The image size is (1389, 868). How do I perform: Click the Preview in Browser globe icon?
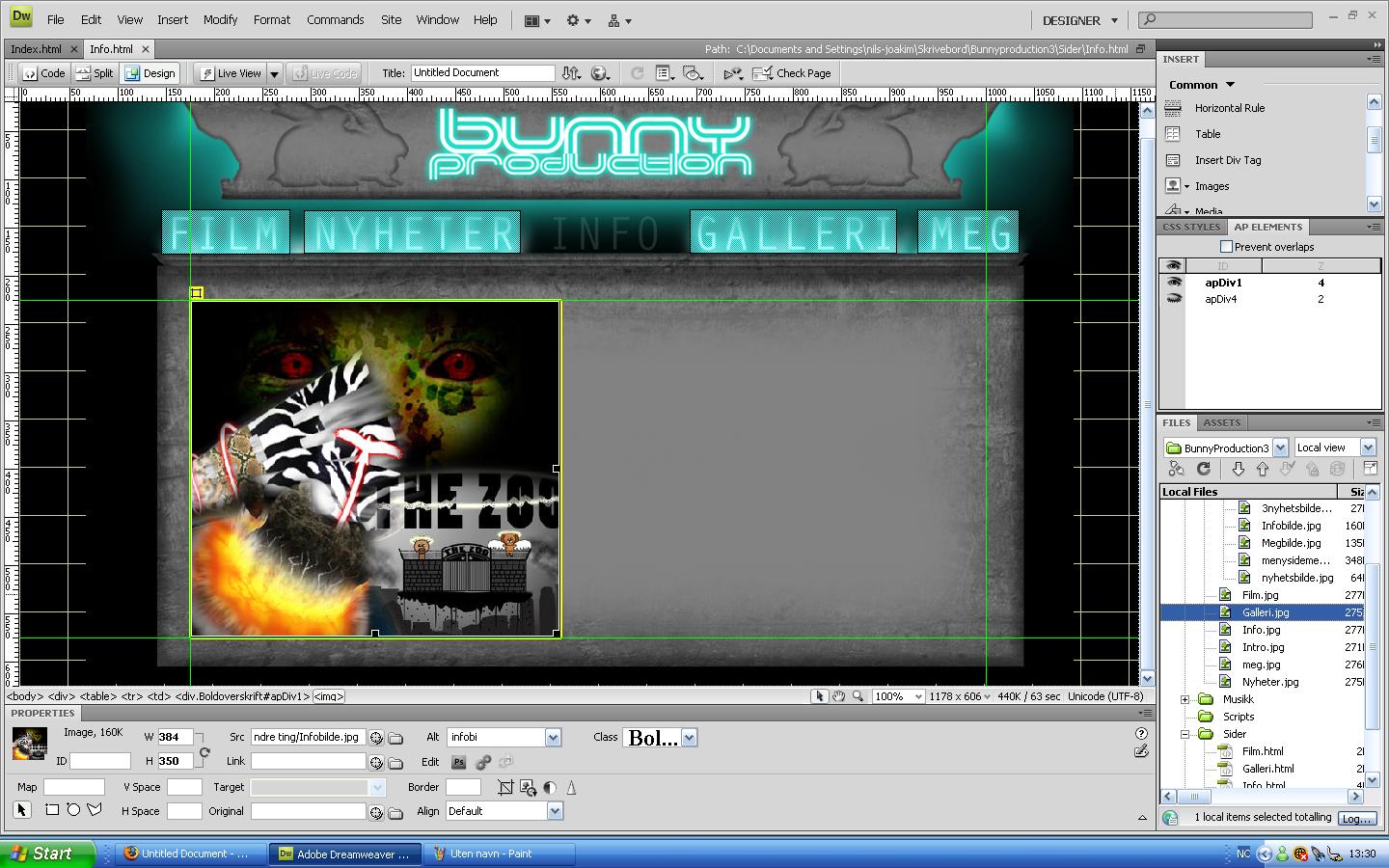(x=600, y=73)
